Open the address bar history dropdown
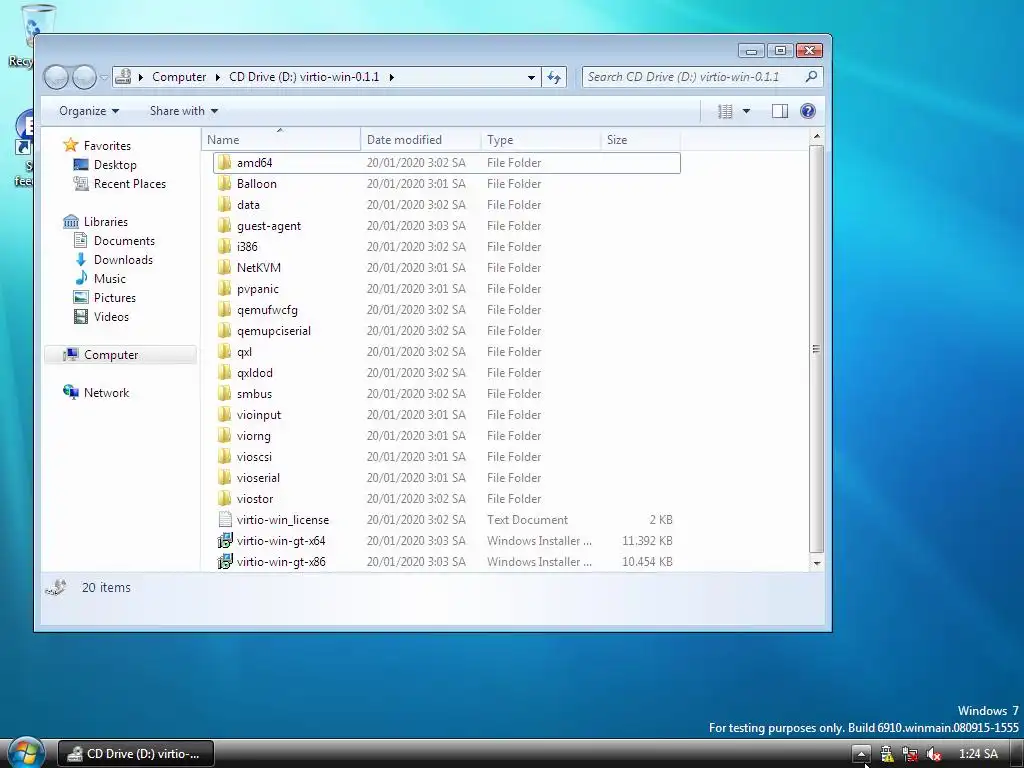This screenshot has height=768, width=1024. point(532,77)
